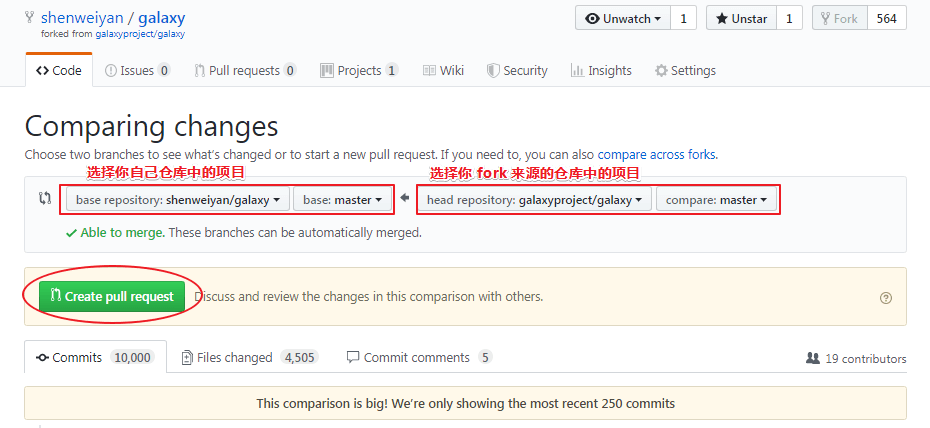The image size is (930, 428).
Task: Expand the Unwatch dropdown button
Action: (623, 18)
